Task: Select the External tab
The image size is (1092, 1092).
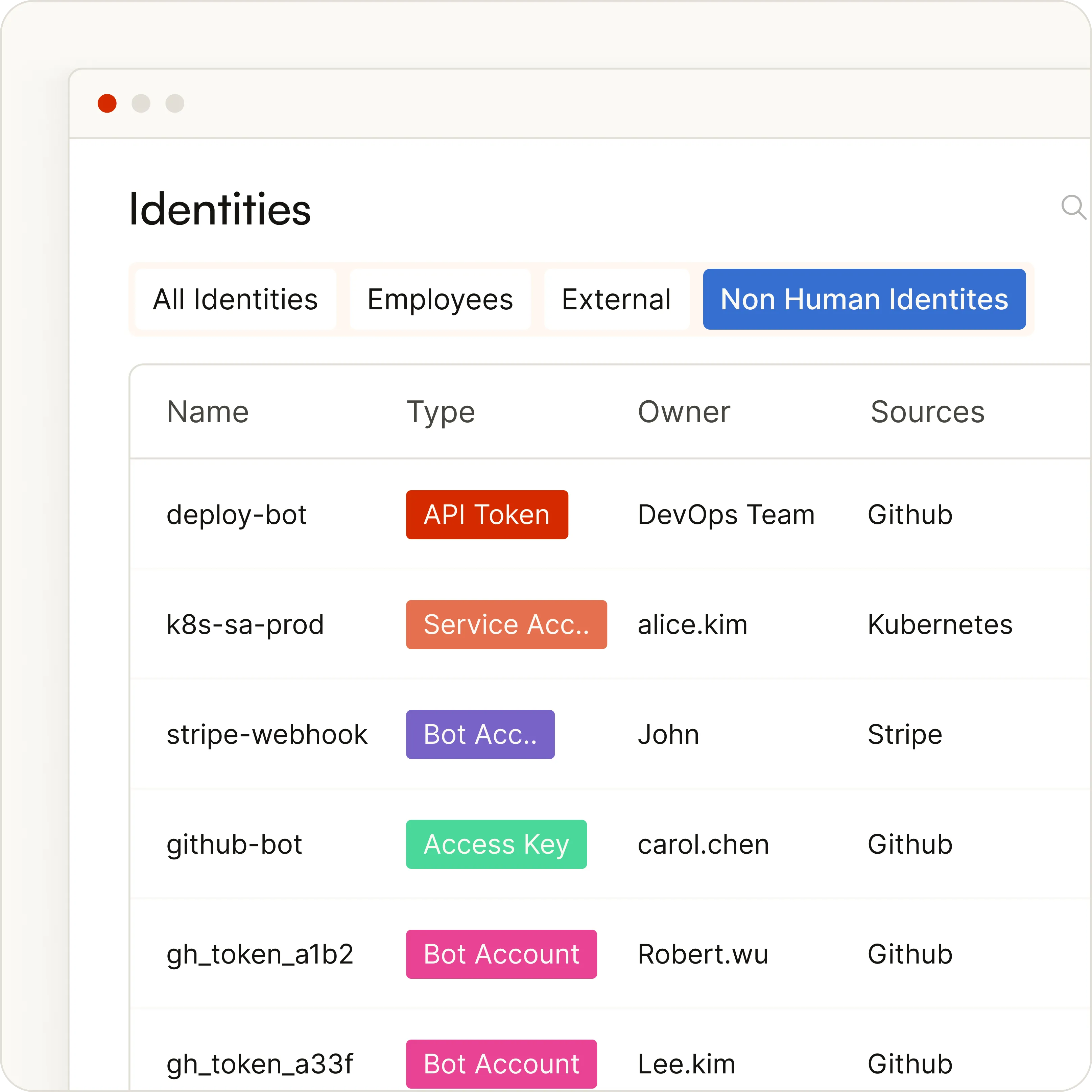Action: [616, 299]
